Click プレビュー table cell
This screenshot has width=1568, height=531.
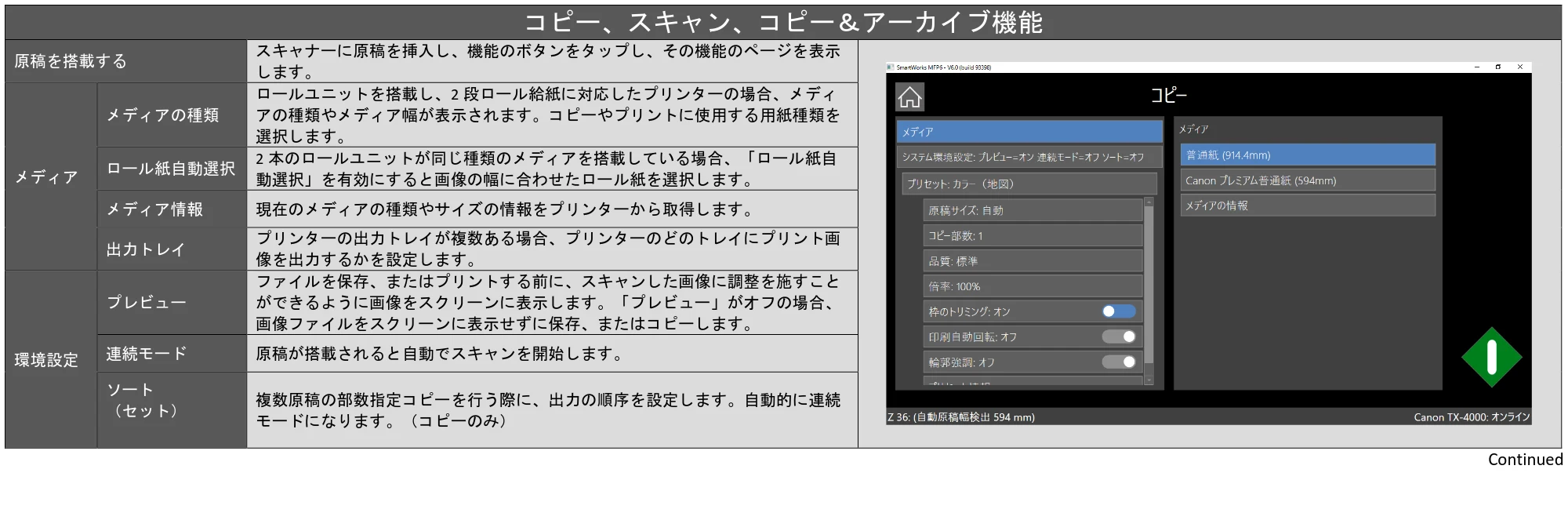click(x=172, y=303)
